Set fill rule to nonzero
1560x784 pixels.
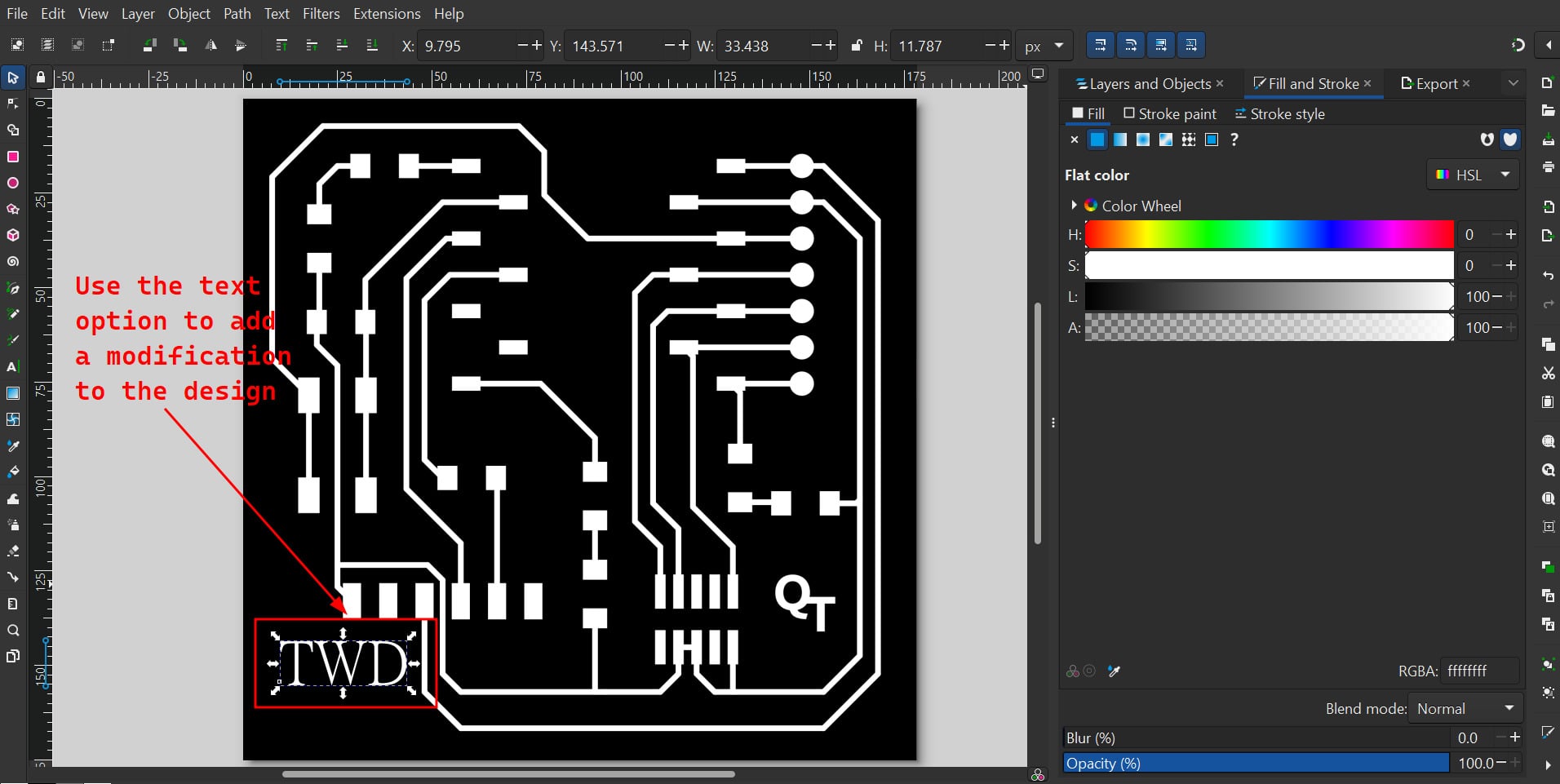(x=1510, y=140)
